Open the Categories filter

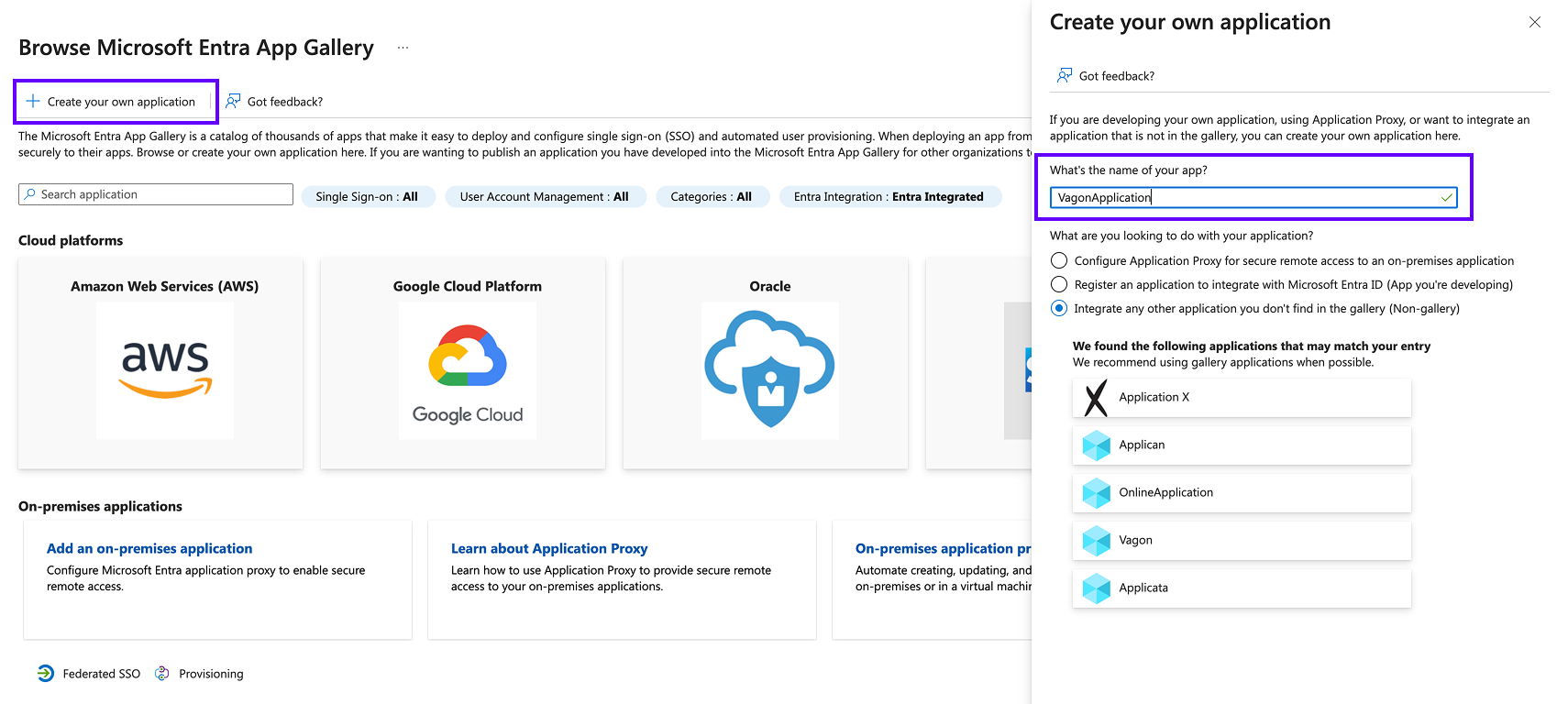(x=711, y=197)
